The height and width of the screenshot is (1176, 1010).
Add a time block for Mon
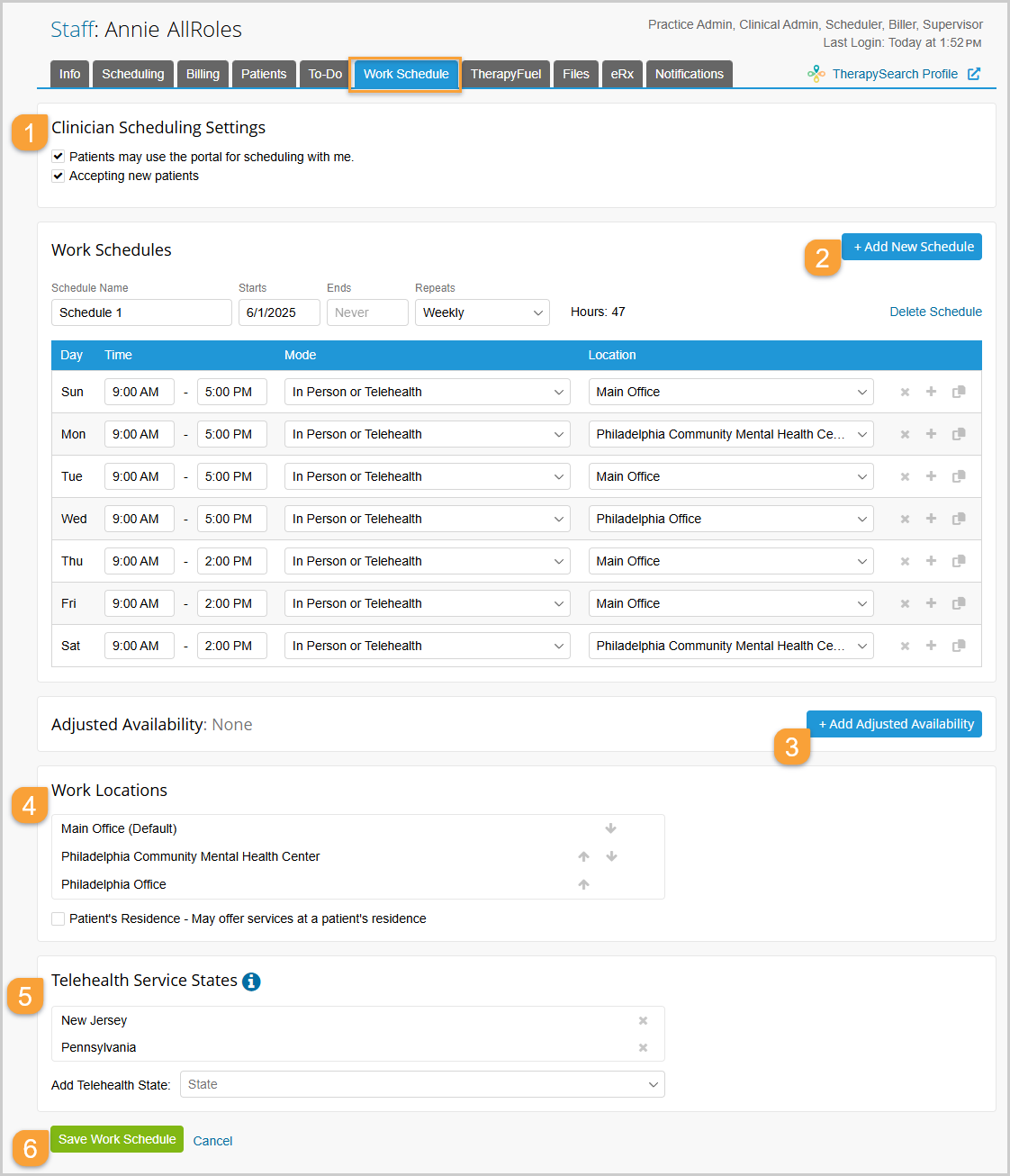click(x=931, y=434)
